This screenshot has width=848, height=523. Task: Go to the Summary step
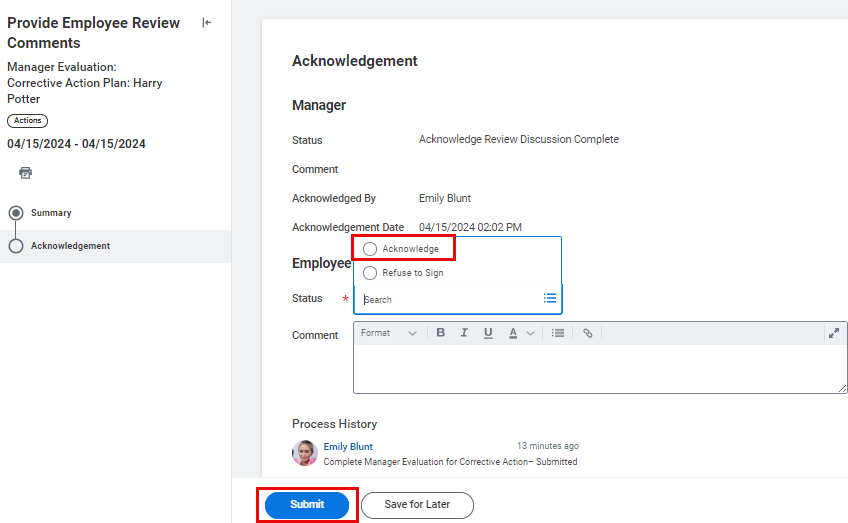point(50,213)
